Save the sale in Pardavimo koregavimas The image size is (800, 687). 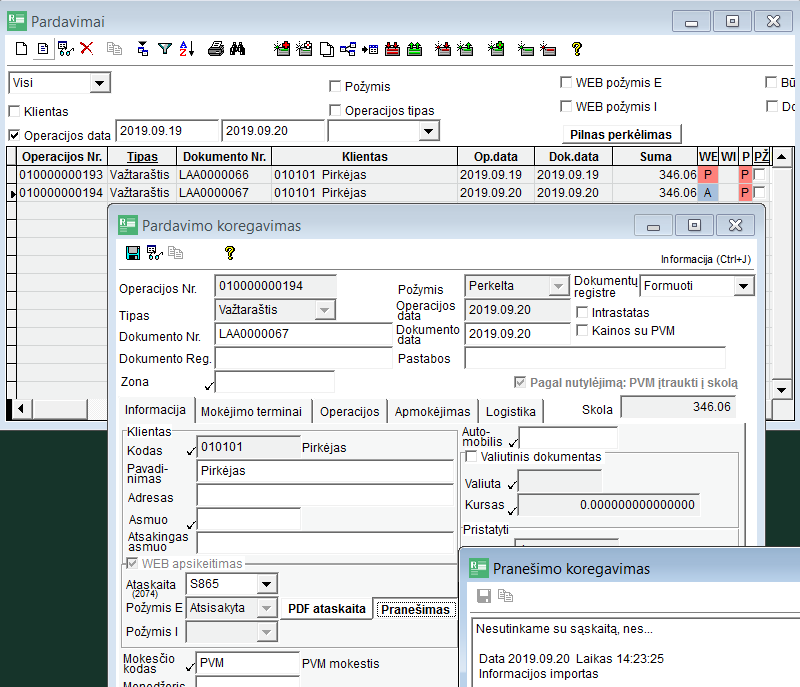pos(133,253)
